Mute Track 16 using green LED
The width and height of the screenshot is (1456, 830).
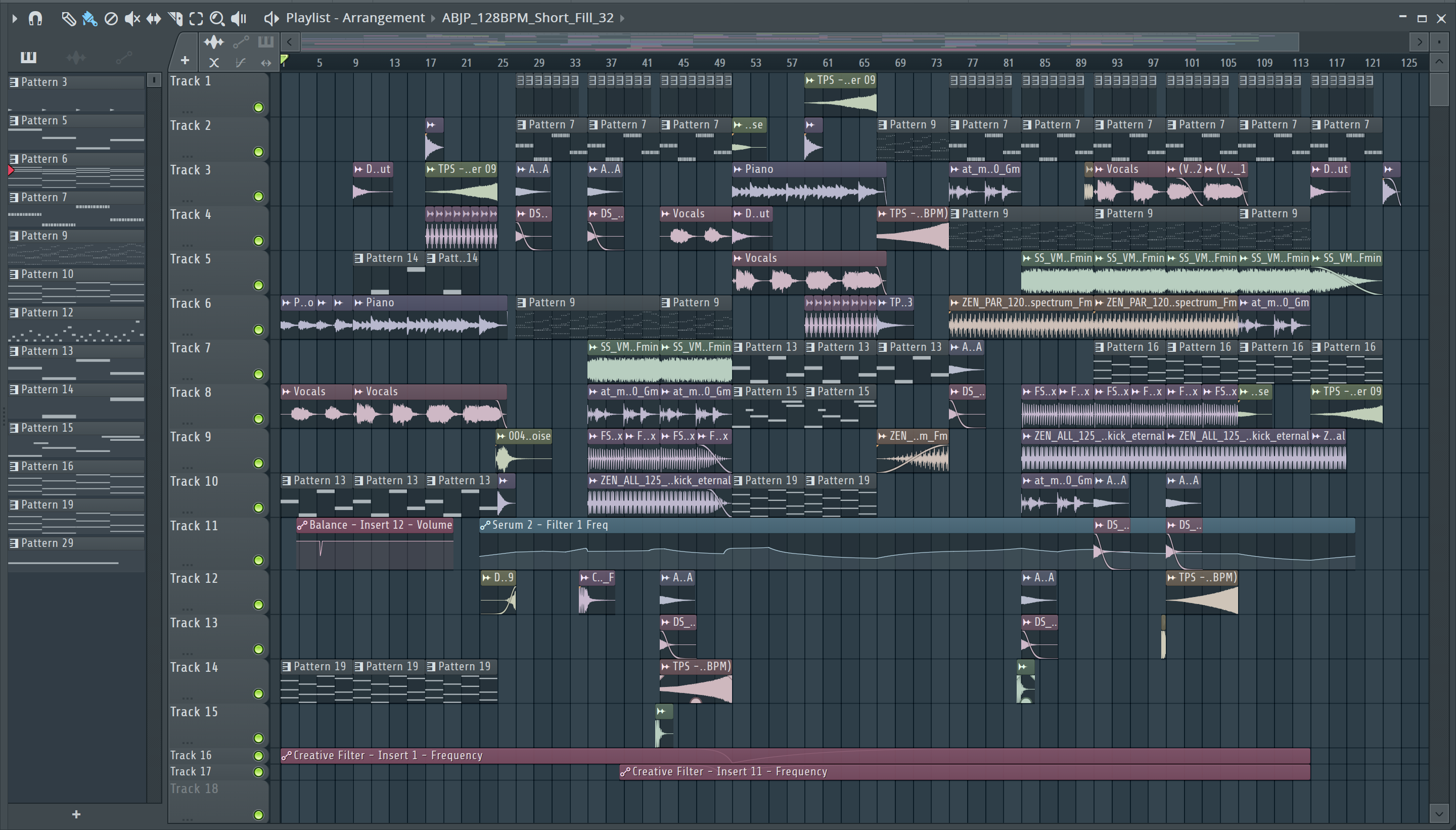tap(258, 756)
